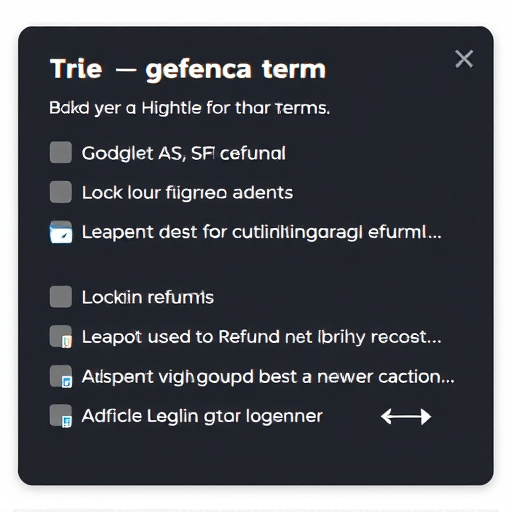Click the Trie gefenca term dialog title
The height and width of the screenshot is (512, 512).
[188, 70]
